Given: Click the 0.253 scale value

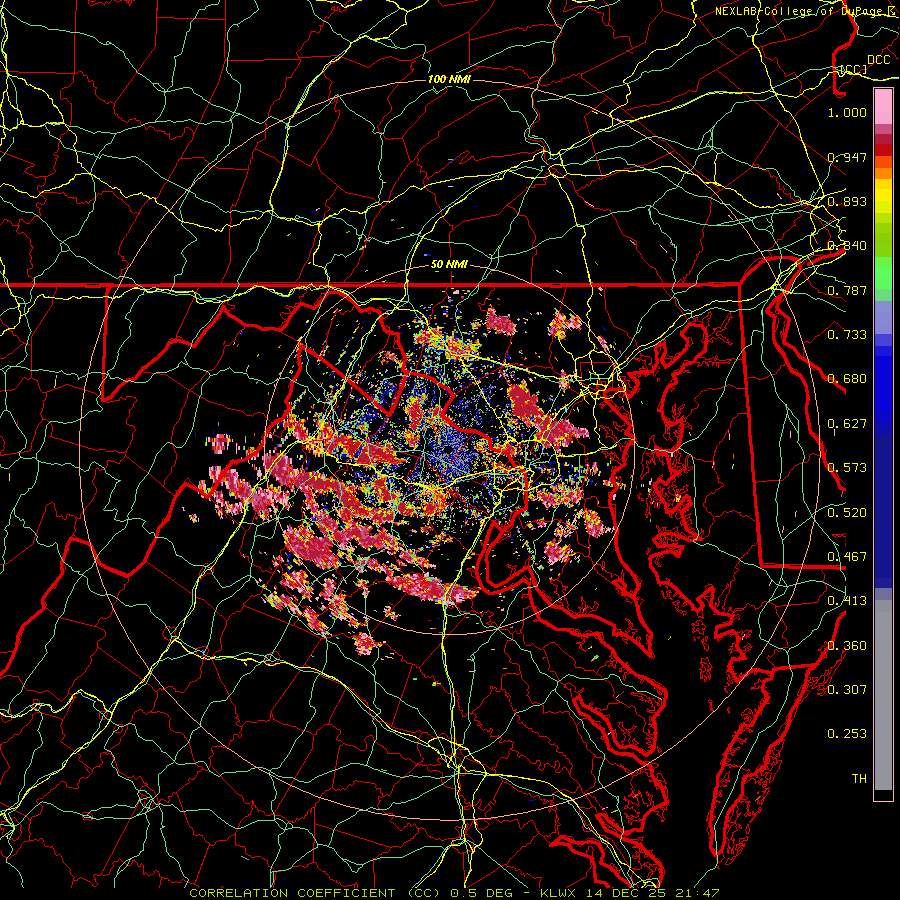Looking at the screenshot, I should (x=847, y=734).
